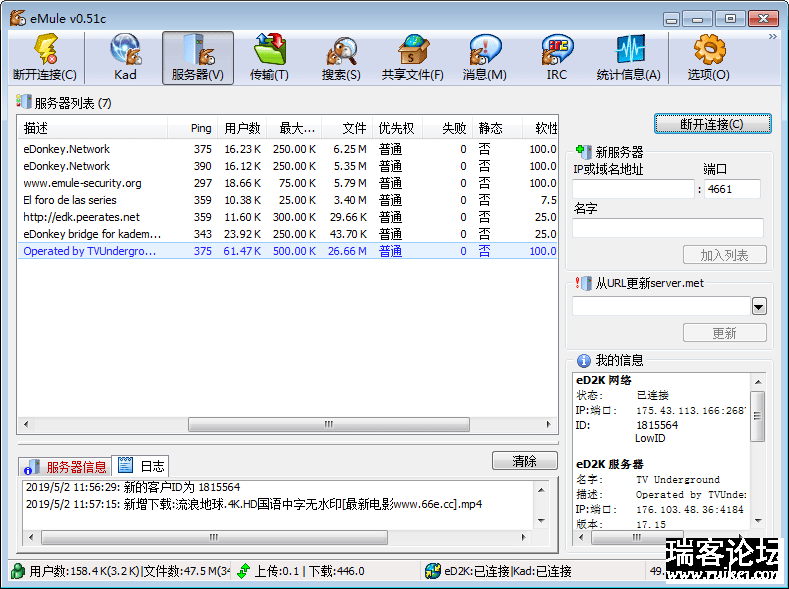Click the 名字 server name input field

[668, 228]
